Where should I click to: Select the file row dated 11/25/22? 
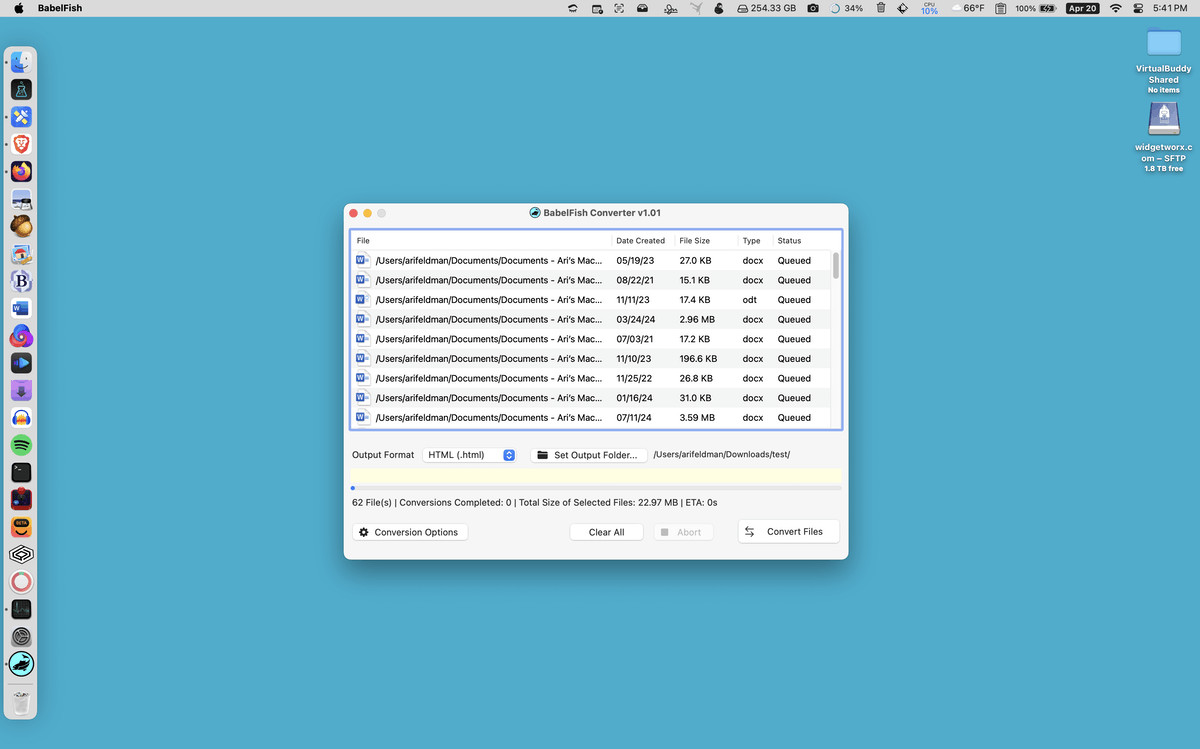click(591, 378)
